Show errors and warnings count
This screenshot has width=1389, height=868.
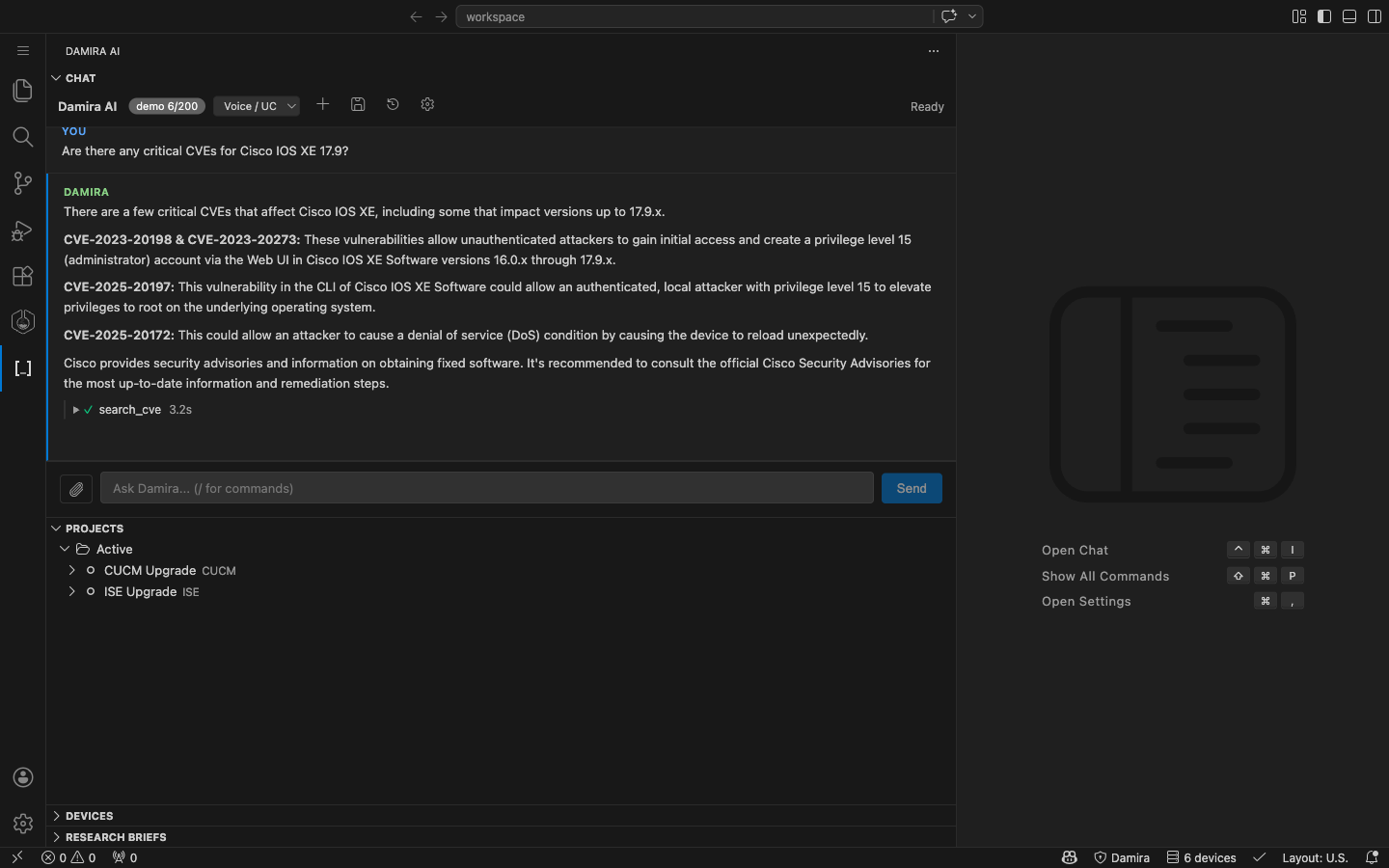pyautogui.click(x=68, y=857)
